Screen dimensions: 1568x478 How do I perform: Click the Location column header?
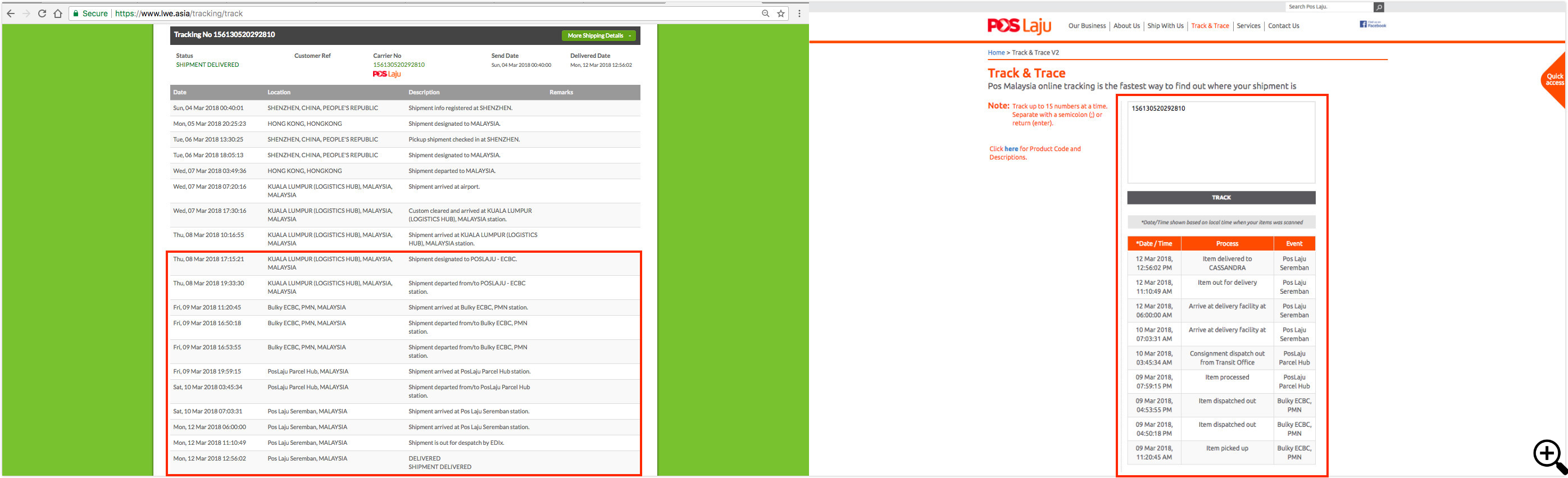pos(279,93)
